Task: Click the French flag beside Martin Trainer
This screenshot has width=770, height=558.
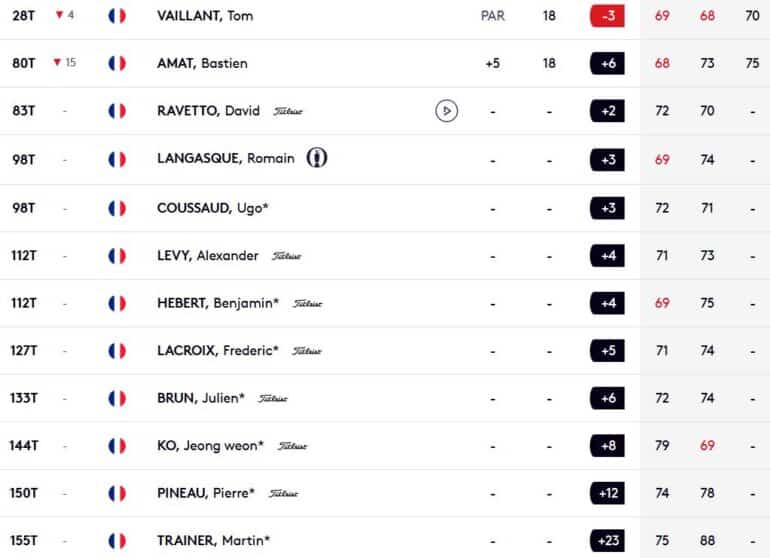Action: (x=117, y=541)
